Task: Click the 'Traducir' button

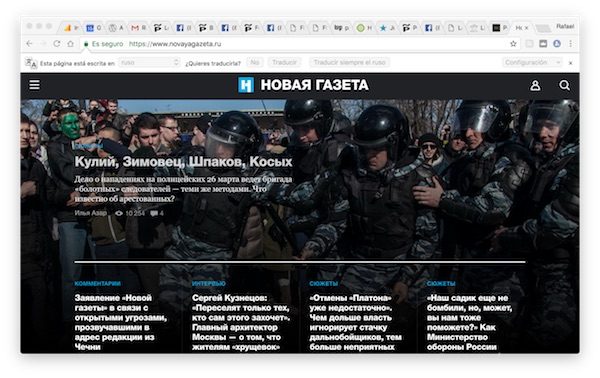Action: point(284,62)
